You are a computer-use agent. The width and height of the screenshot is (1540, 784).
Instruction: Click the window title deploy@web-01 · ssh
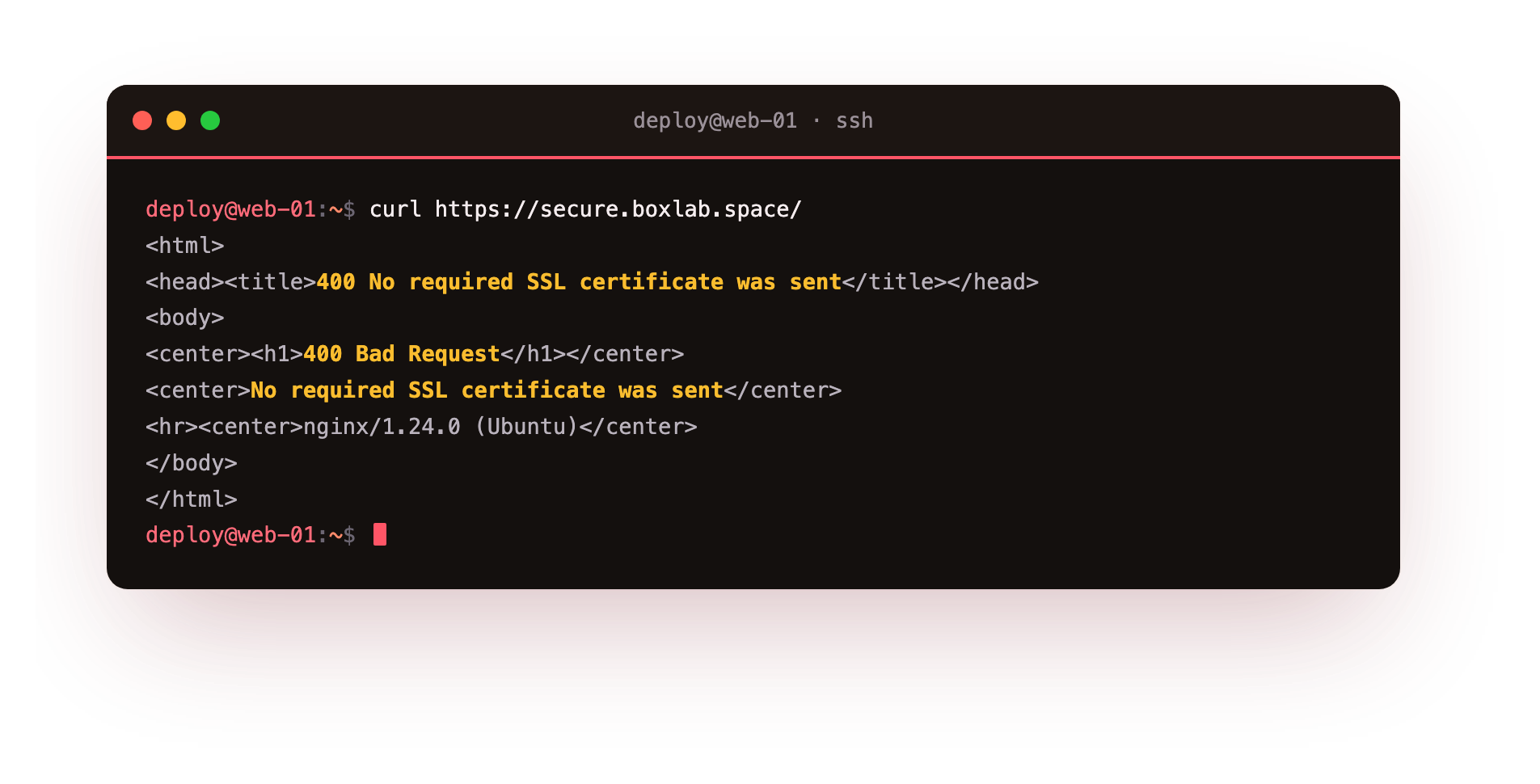(x=753, y=120)
